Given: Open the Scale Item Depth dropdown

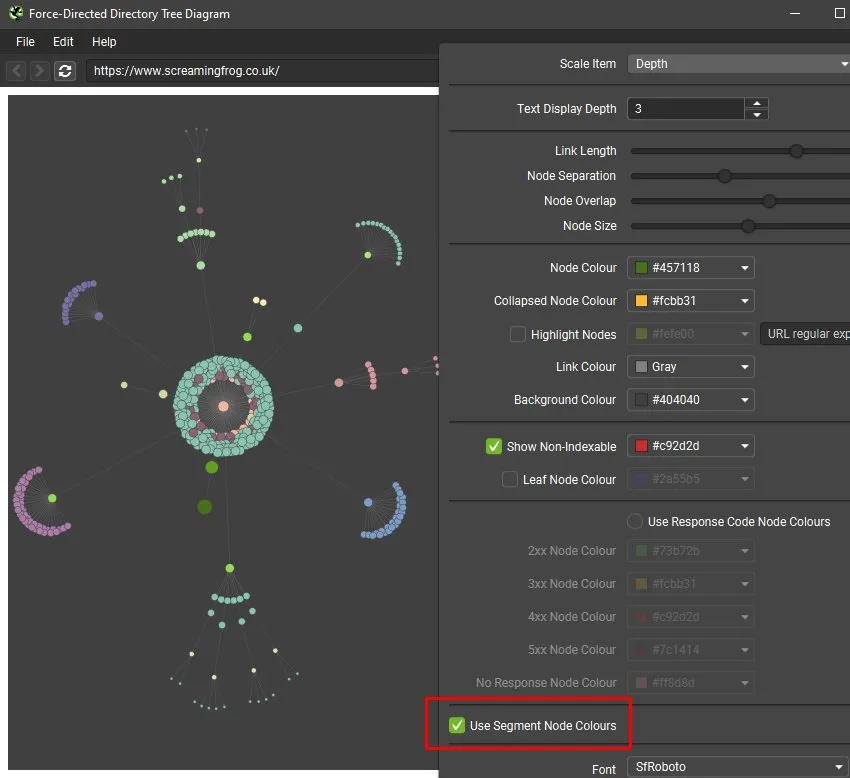Looking at the screenshot, I should pos(739,64).
